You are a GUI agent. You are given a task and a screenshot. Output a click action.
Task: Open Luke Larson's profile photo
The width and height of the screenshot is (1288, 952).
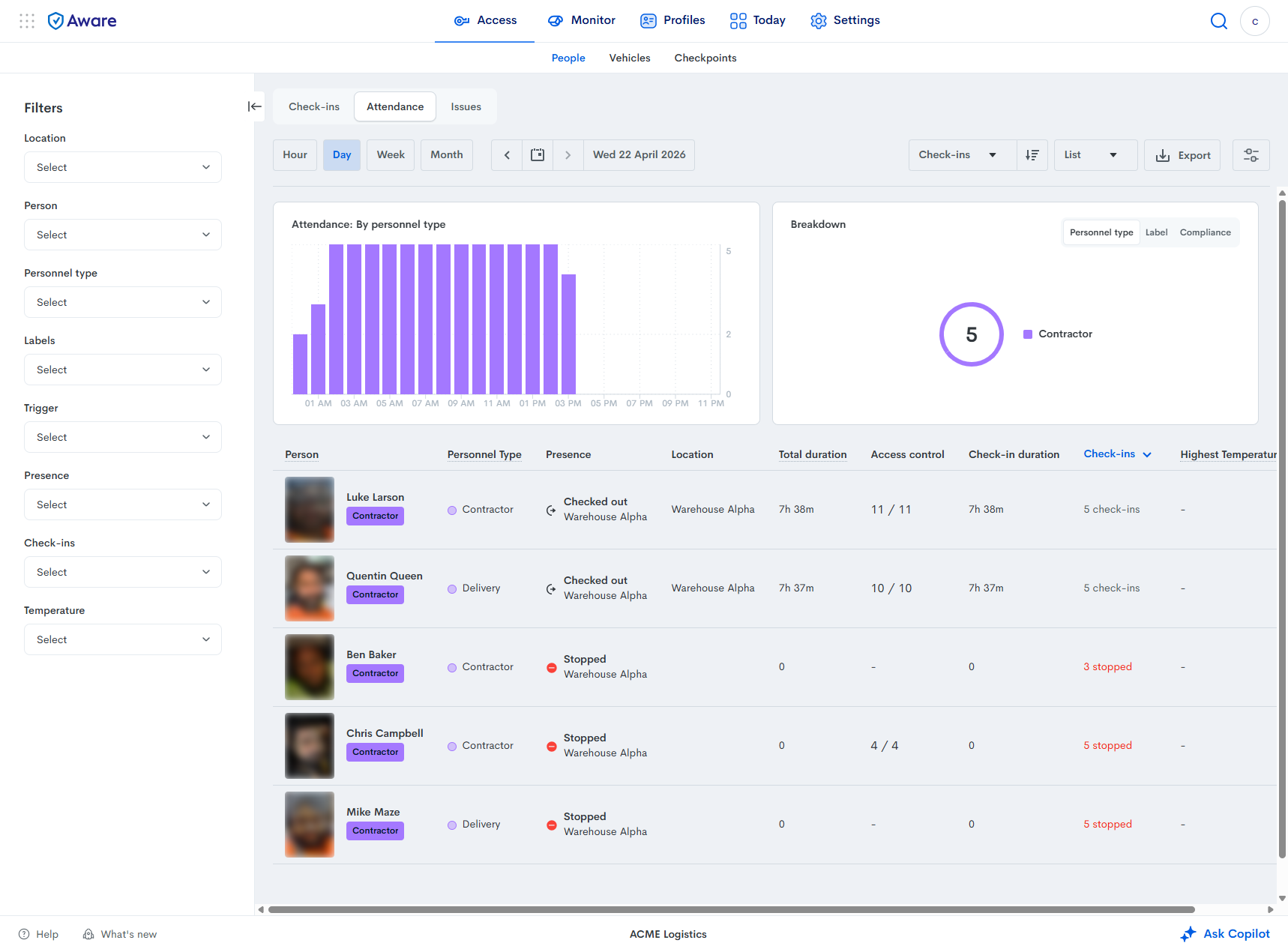310,510
